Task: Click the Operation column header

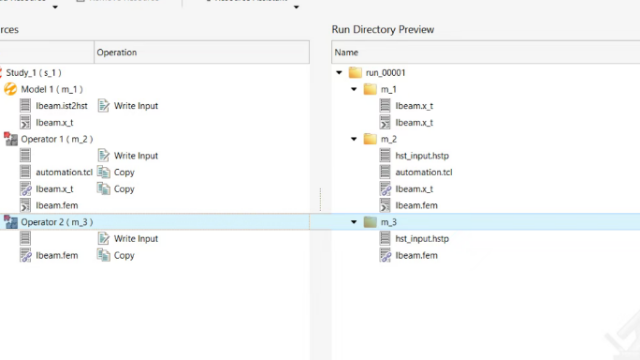Action: pyautogui.click(x=202, y=52)
